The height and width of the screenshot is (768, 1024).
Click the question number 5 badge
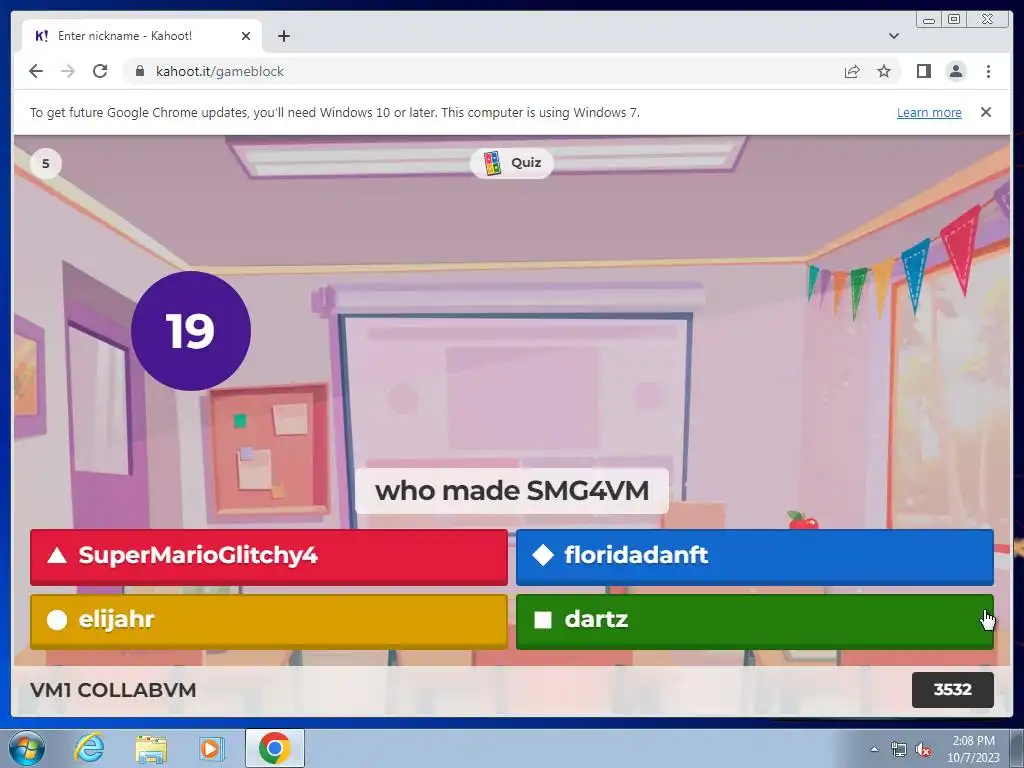(46, 163)
